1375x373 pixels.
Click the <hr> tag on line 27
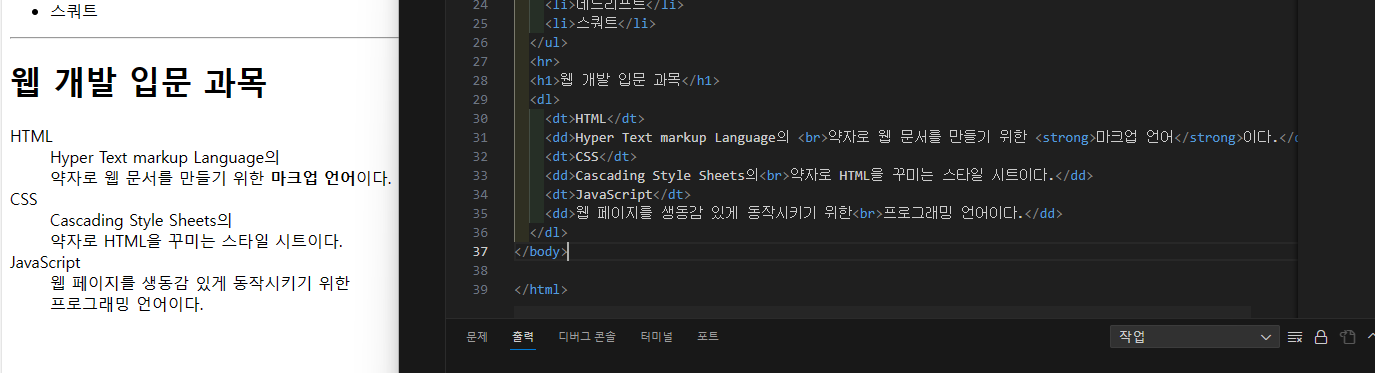point(545,61)
